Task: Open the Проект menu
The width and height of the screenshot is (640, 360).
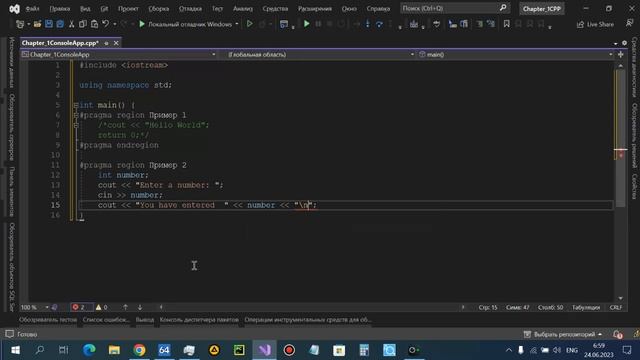Action: click(x=128, y=9)
